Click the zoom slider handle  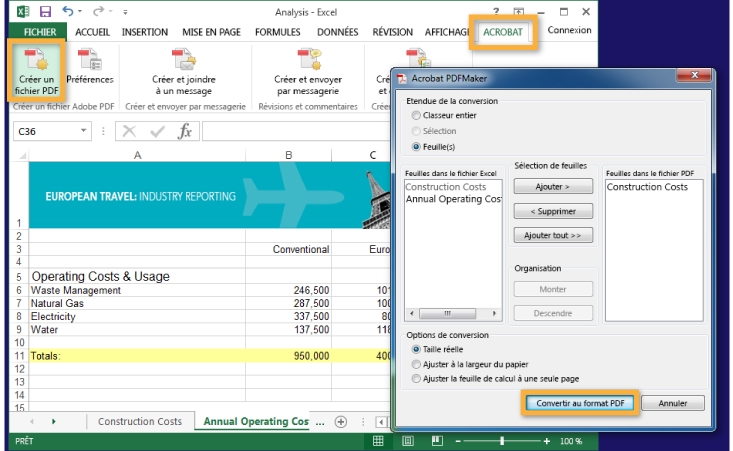[502, 441]
